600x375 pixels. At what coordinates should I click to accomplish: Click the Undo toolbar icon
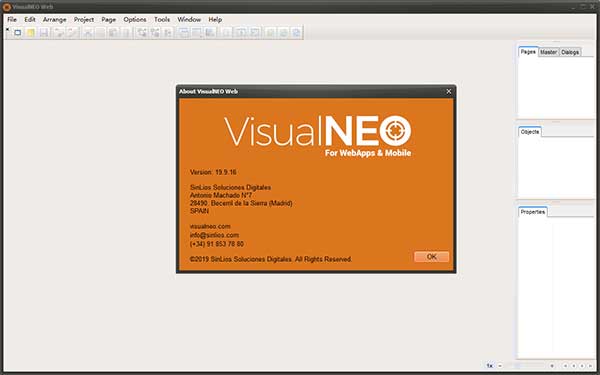[59, 33]
